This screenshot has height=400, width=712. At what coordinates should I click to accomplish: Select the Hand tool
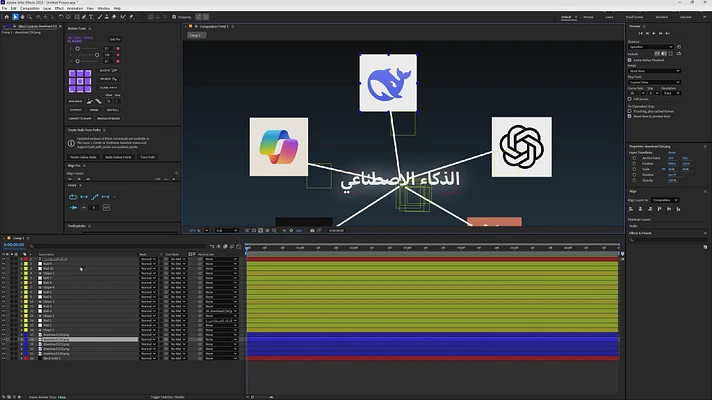point(22,17)
